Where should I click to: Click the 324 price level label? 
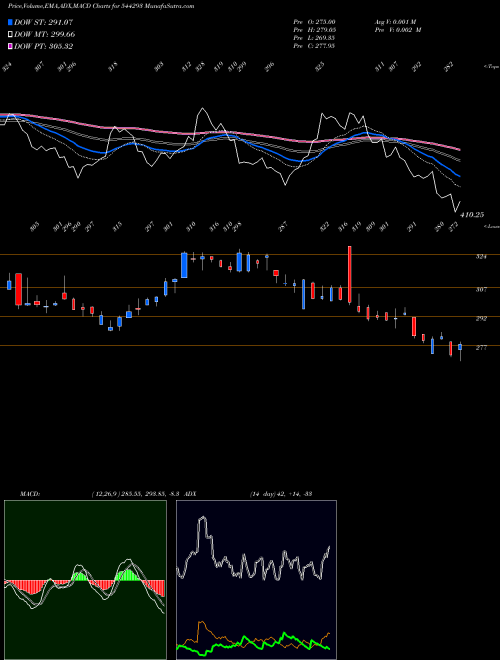coord(481,256)
